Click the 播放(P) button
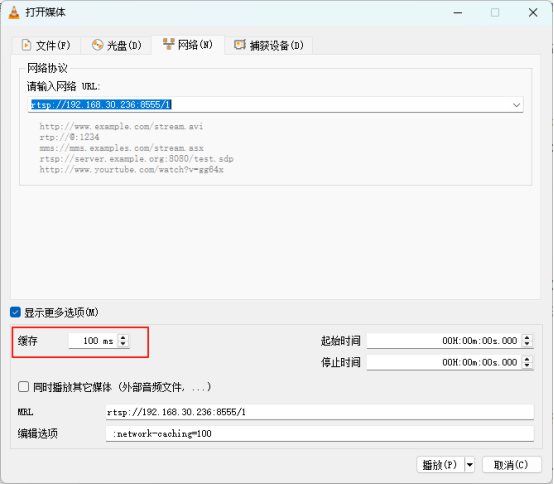 coord(440,465)
